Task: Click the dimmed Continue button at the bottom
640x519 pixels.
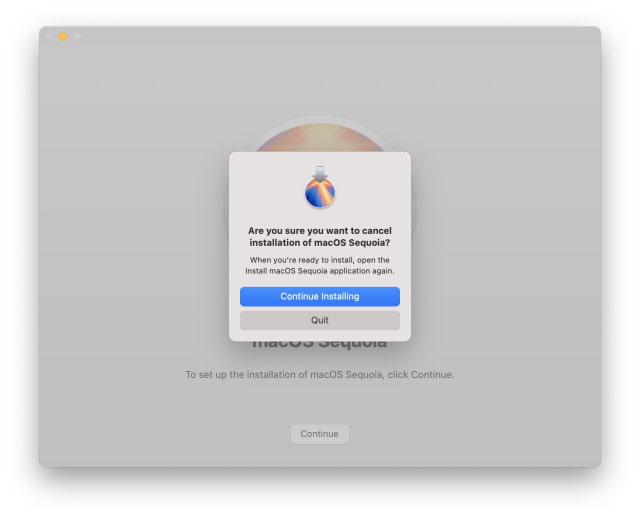Action: [320, 434]
